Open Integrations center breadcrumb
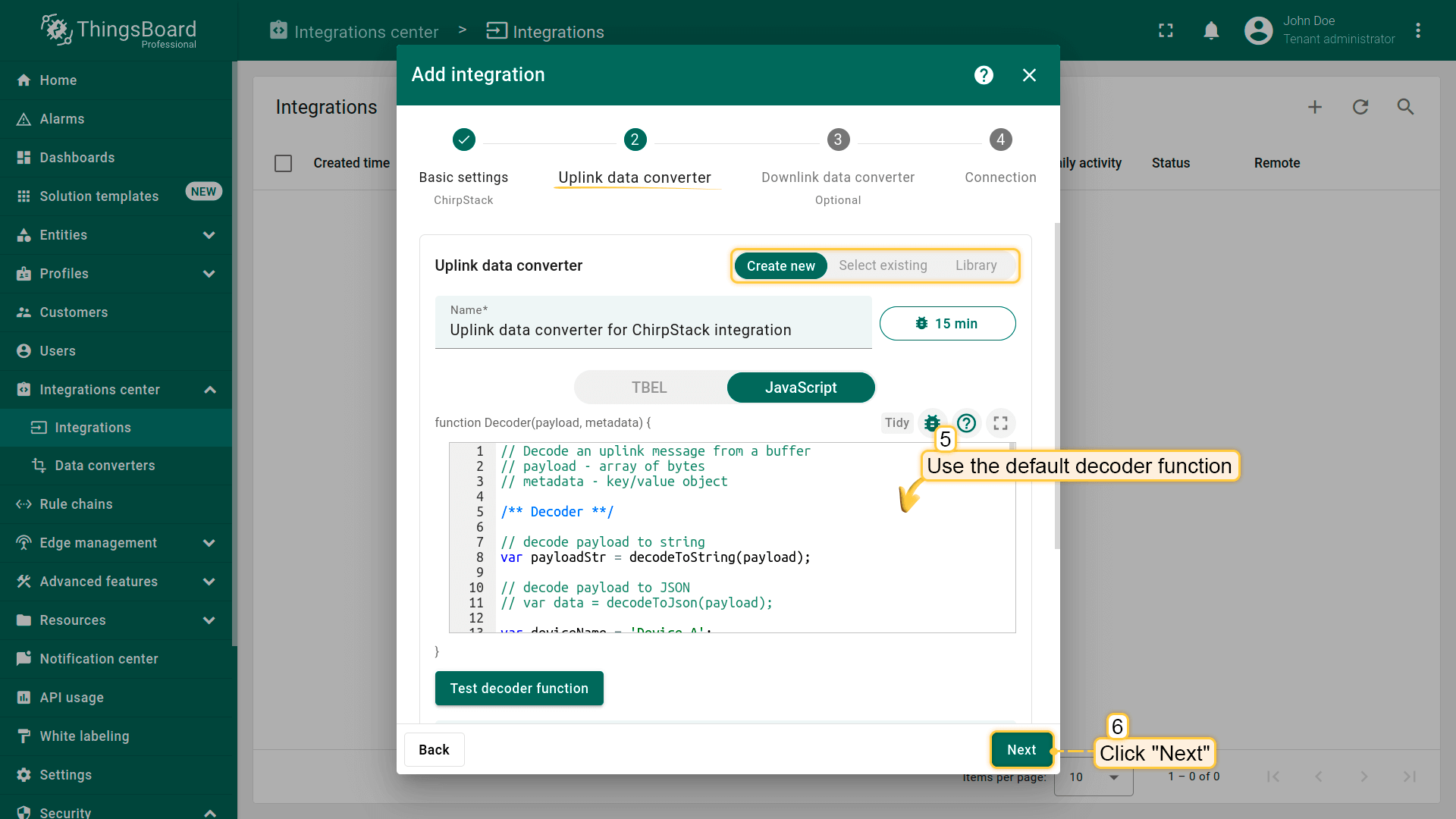1456x819 pixels. 354,31
